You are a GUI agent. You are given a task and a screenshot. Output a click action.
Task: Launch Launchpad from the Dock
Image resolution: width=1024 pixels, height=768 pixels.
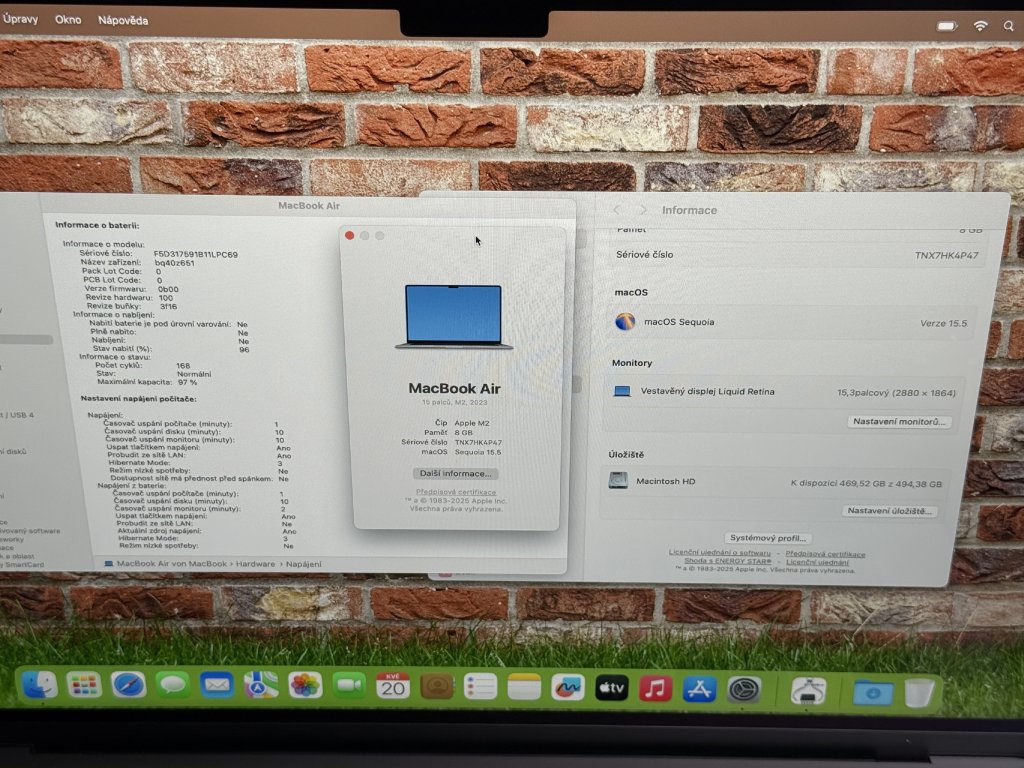click(84, 685)
